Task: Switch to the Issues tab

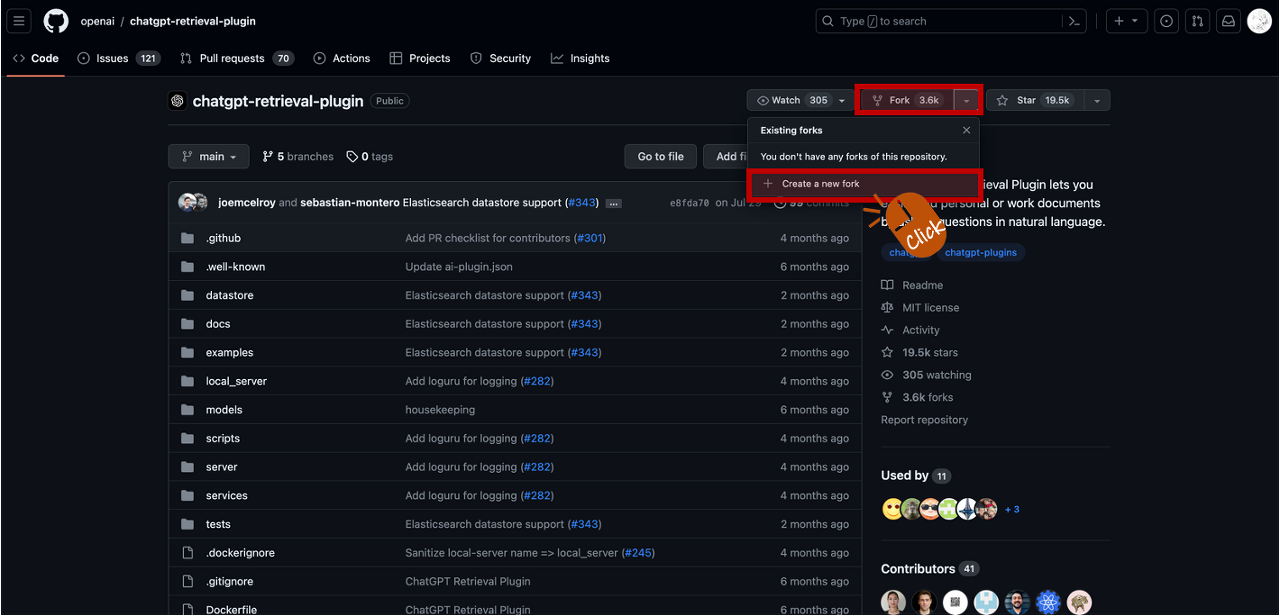Action: tap(119, 58)
